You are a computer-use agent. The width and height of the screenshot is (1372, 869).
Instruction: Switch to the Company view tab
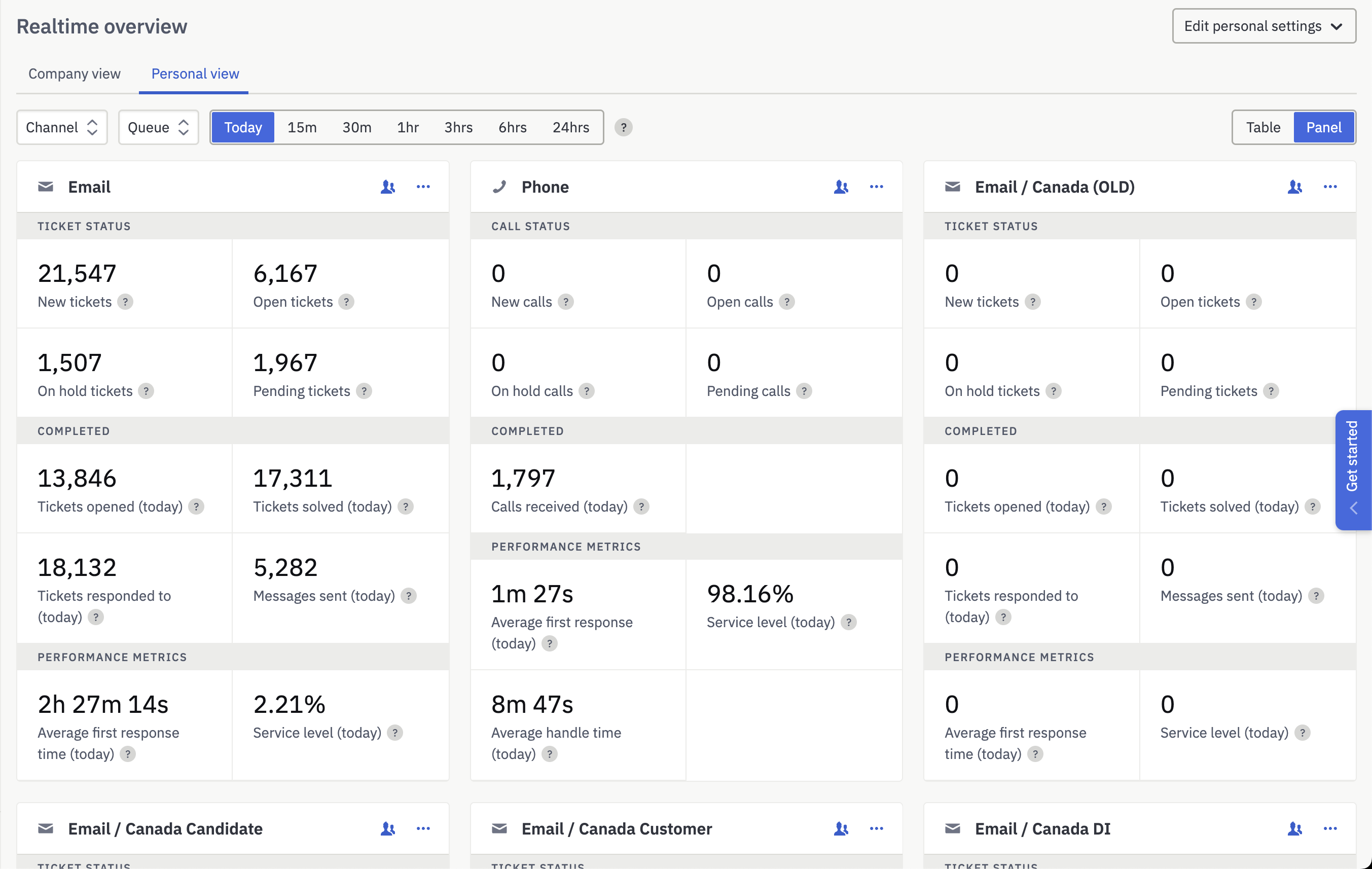point(74,74)
